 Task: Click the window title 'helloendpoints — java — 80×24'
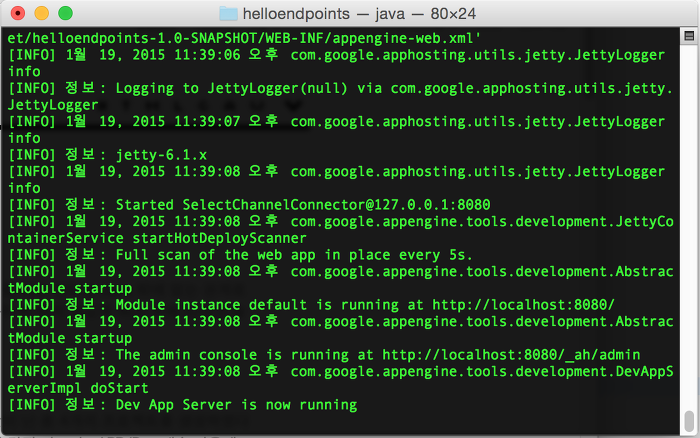tap(359, 14)
